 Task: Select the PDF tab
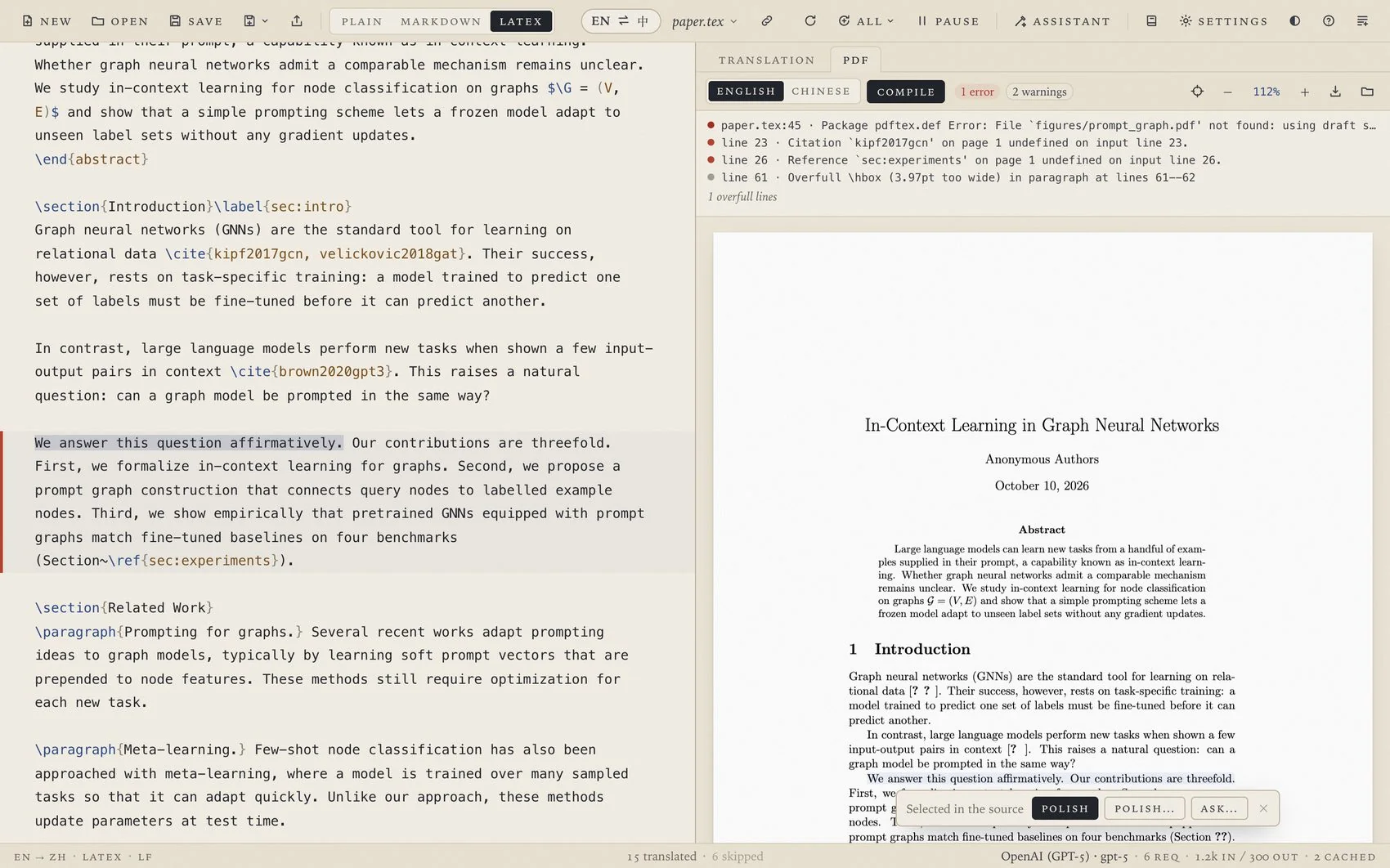[855, 60]
